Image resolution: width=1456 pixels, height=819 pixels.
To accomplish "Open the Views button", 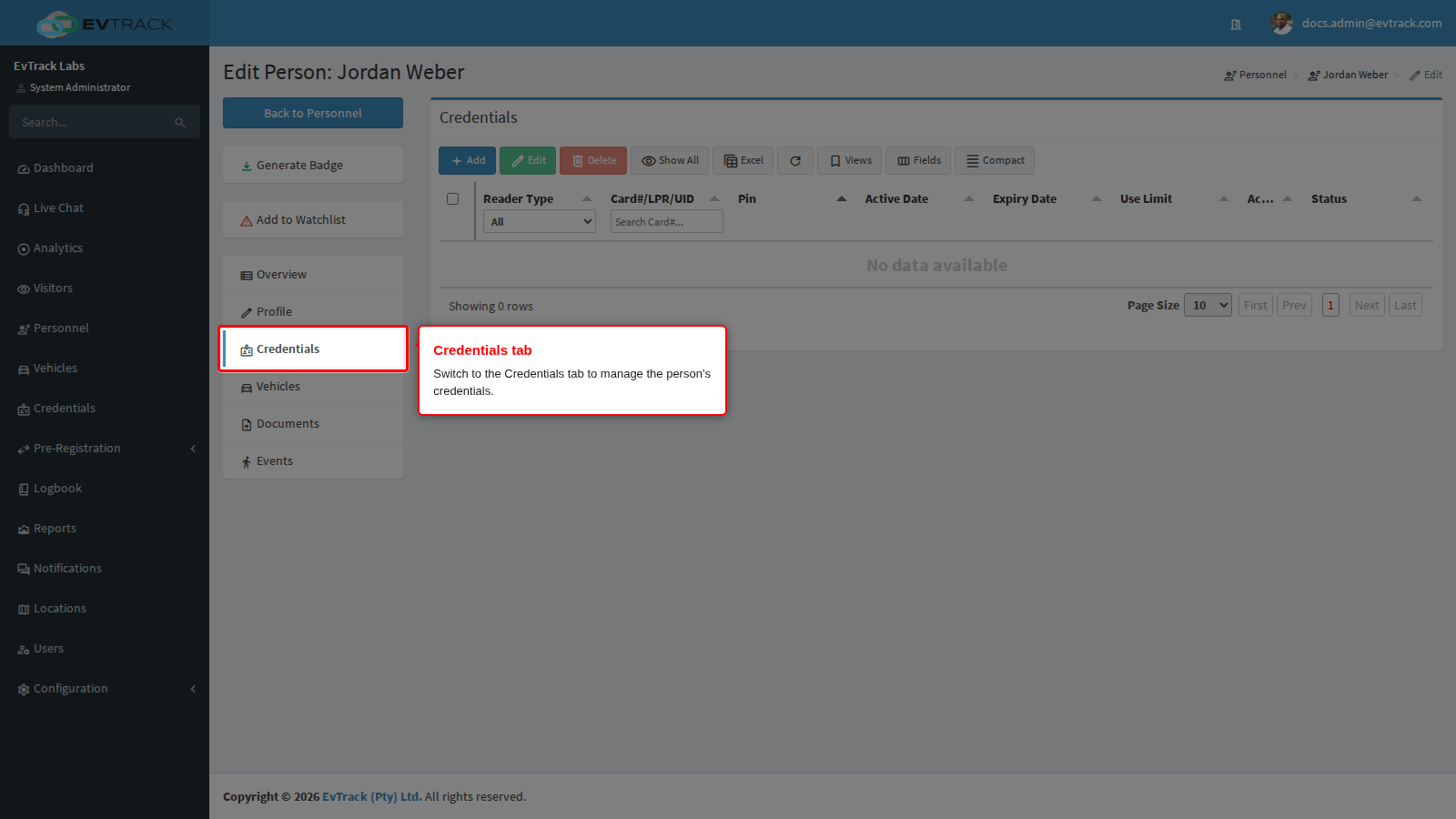I will pyautogui.click(x=849, y=161).
